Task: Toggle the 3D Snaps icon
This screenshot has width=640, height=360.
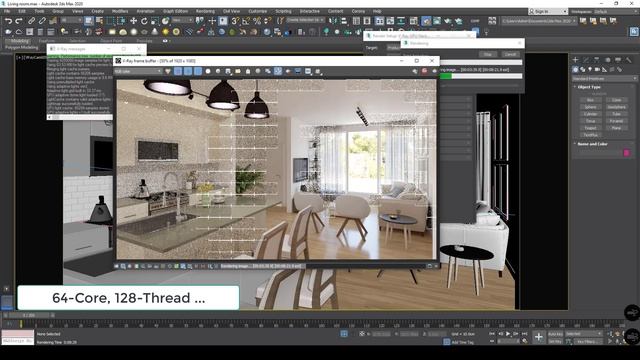Action: (x=235, y=20)
